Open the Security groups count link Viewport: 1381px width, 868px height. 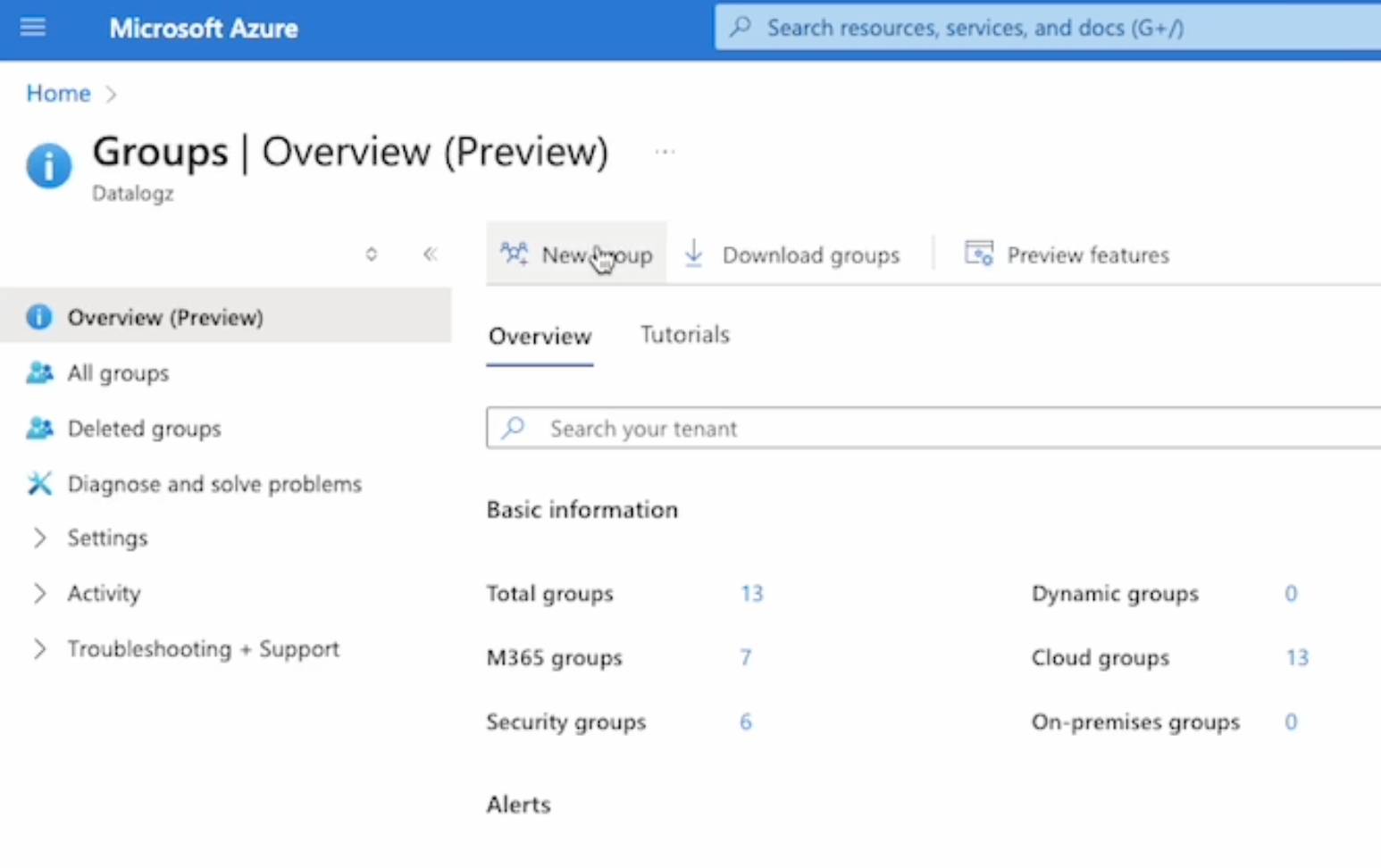tap(746, 722)
